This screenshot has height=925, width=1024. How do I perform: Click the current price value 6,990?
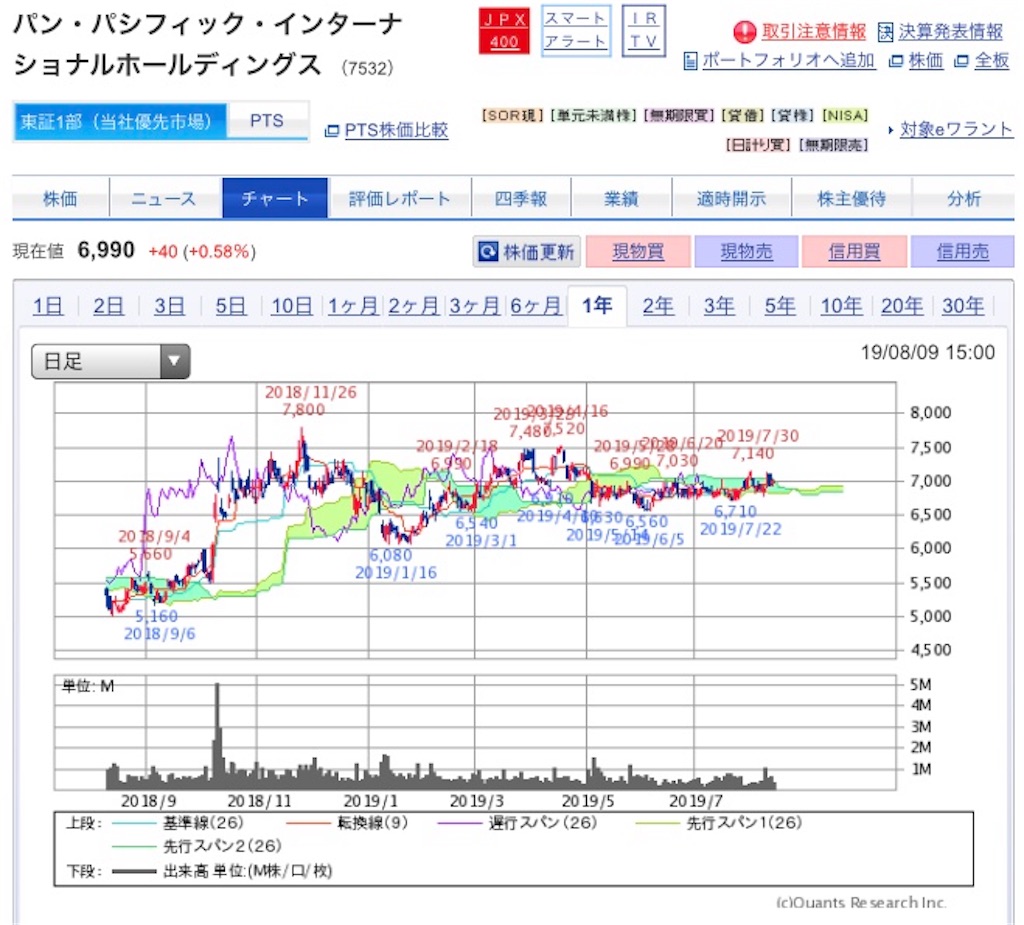(x=106, y=250)
